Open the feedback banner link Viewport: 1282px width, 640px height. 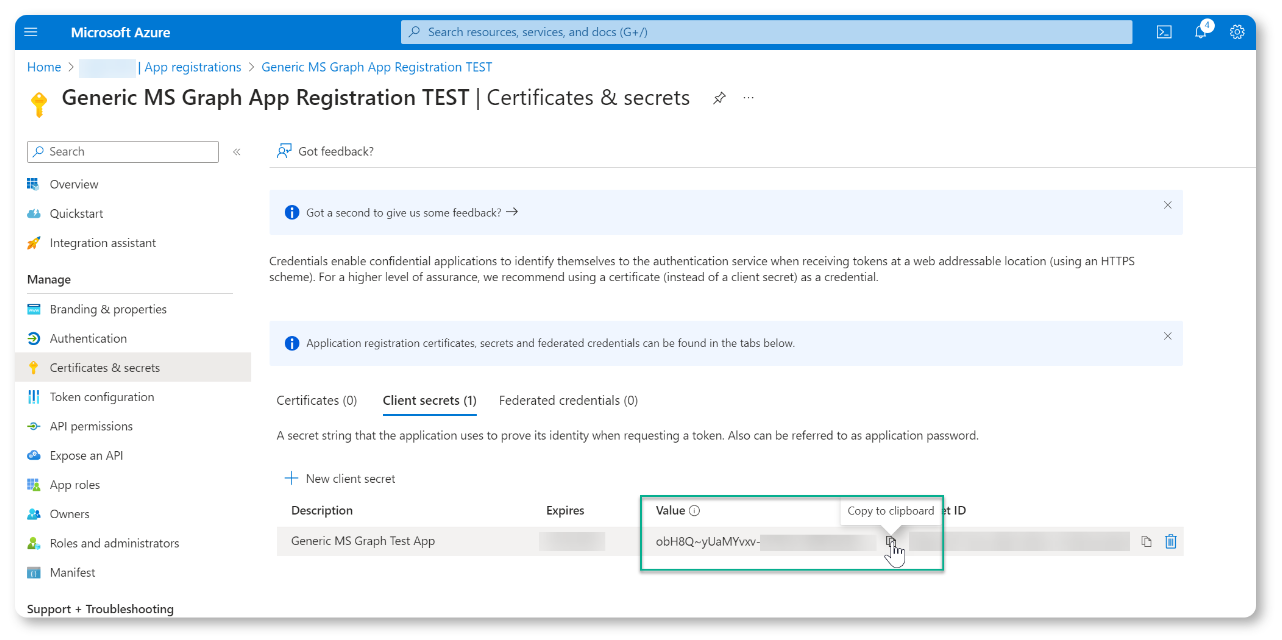[412, 212]
